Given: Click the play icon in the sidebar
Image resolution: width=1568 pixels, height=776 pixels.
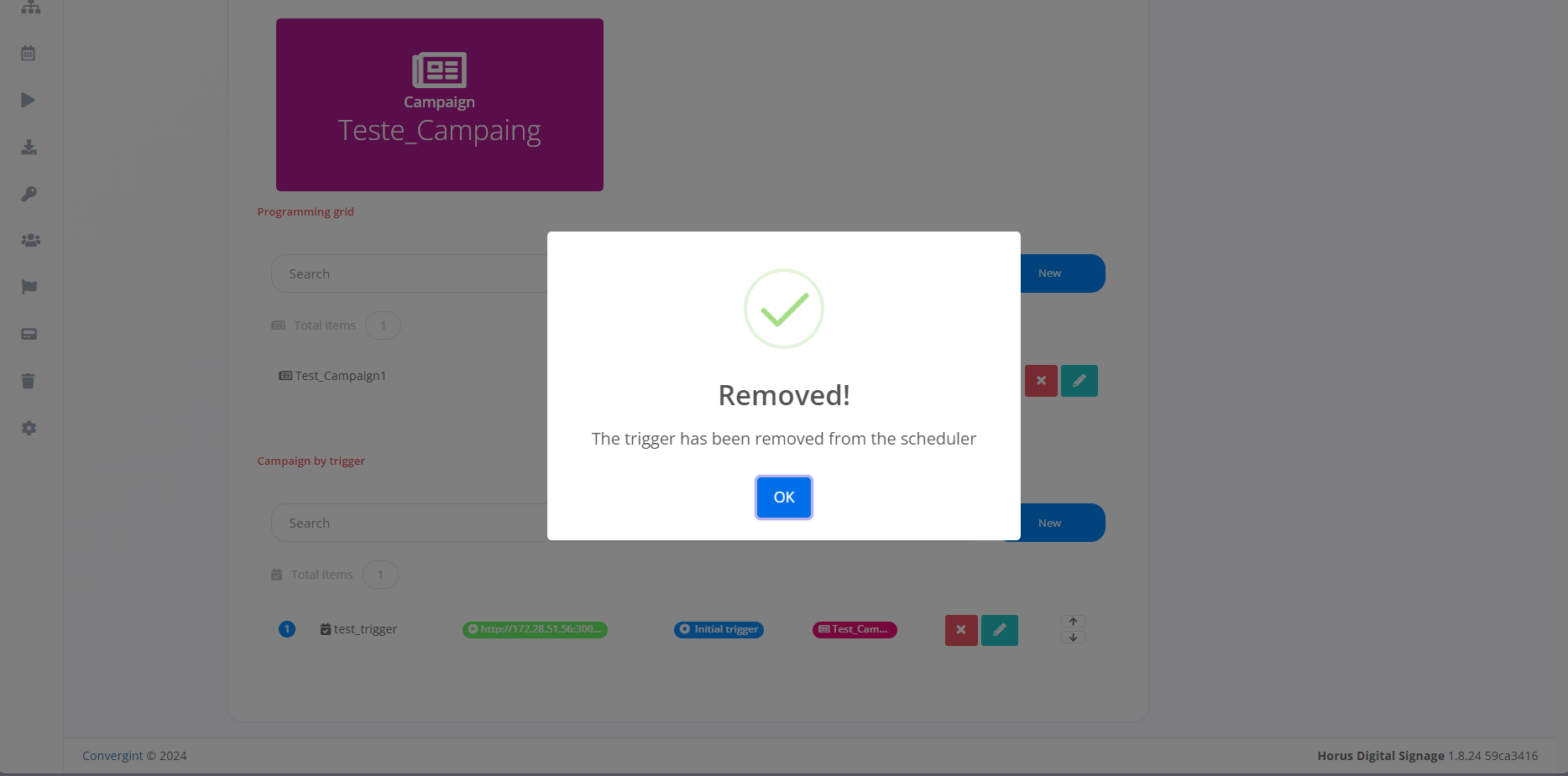Looking at the screenshot, I should [29, 101].
